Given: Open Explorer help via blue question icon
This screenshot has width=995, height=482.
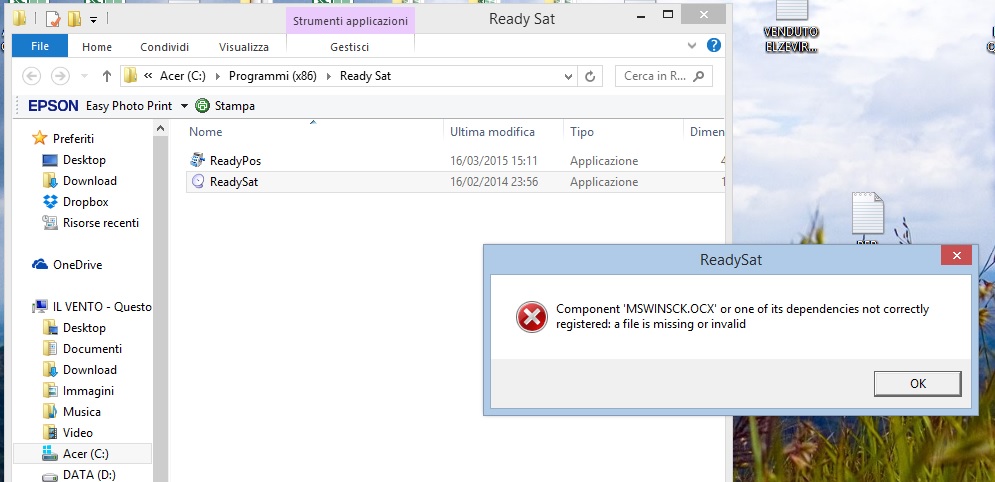Looking at the screenshot, I should [714, 45].
